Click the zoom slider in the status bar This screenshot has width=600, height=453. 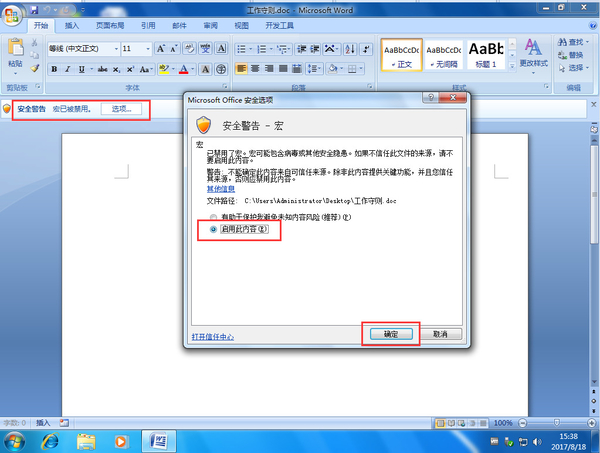[x=555, y=423]
